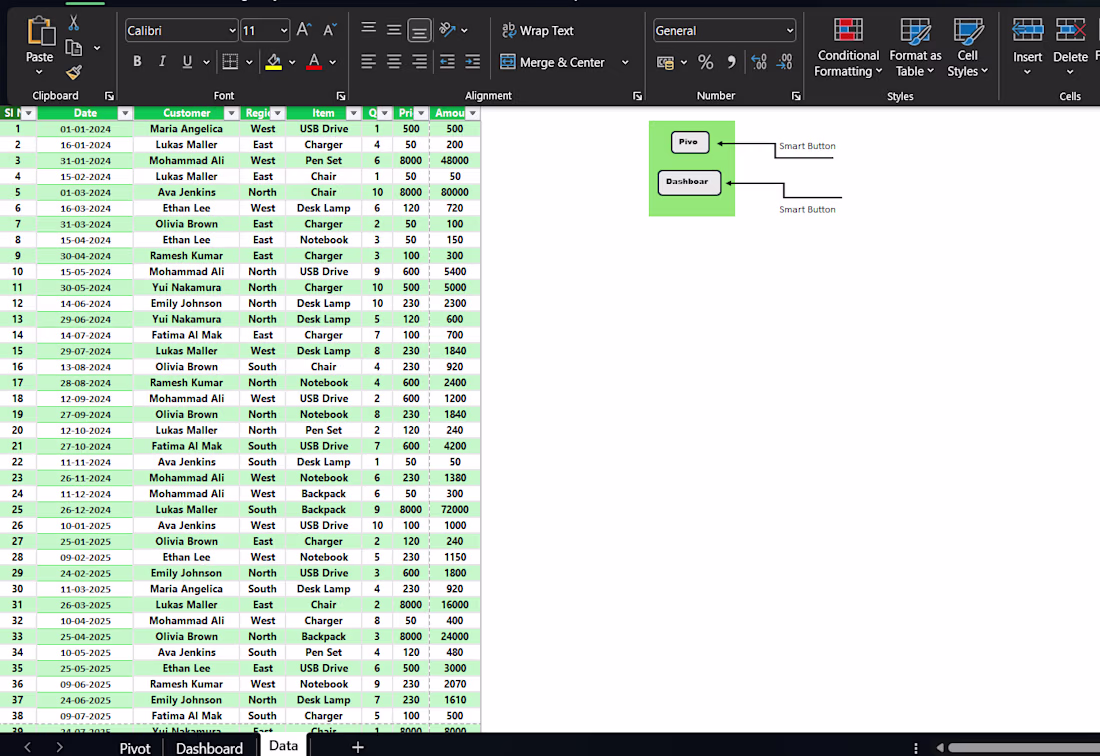Click the Pivot smart button shape
This screenshot has width=1100, height=756.
point(690,142)
